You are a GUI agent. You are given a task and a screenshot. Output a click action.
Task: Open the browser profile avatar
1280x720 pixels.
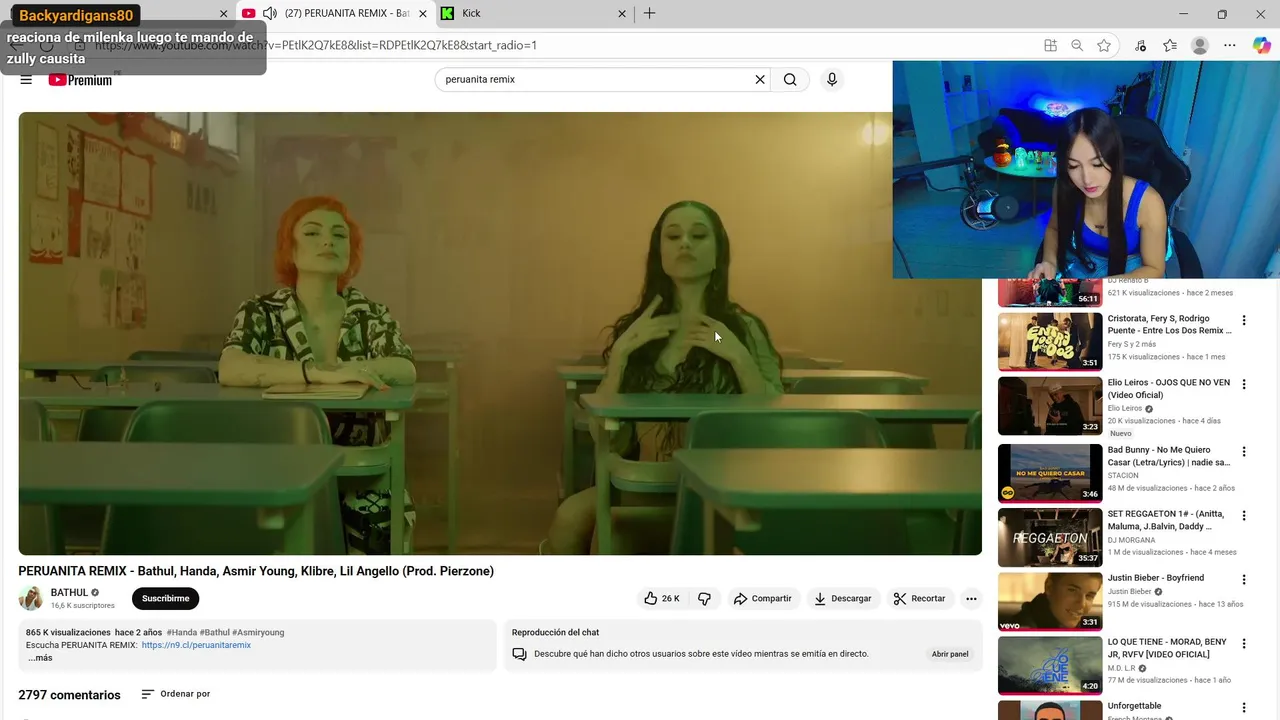pos(1200,45)
